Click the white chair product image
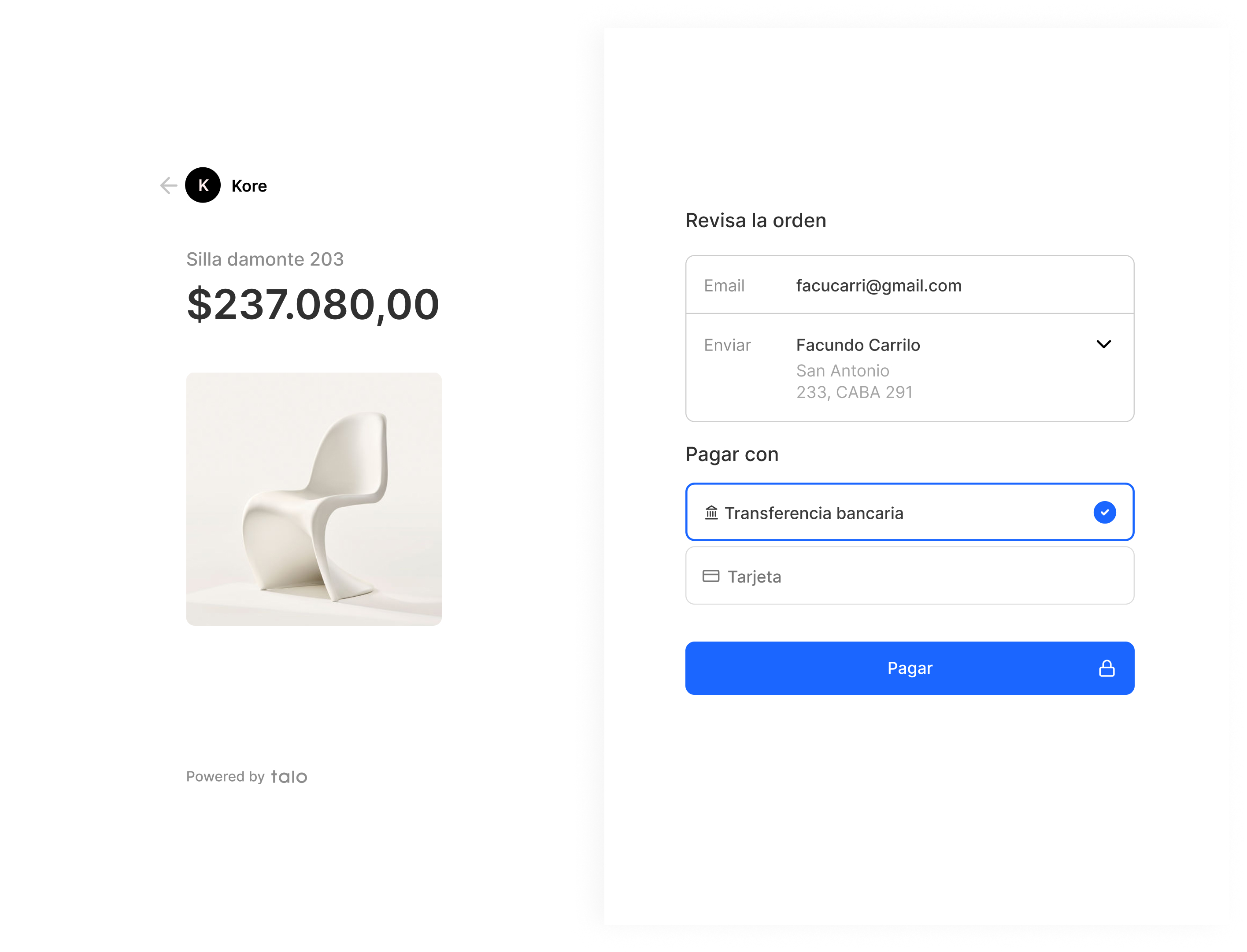 tap(314, 499)
